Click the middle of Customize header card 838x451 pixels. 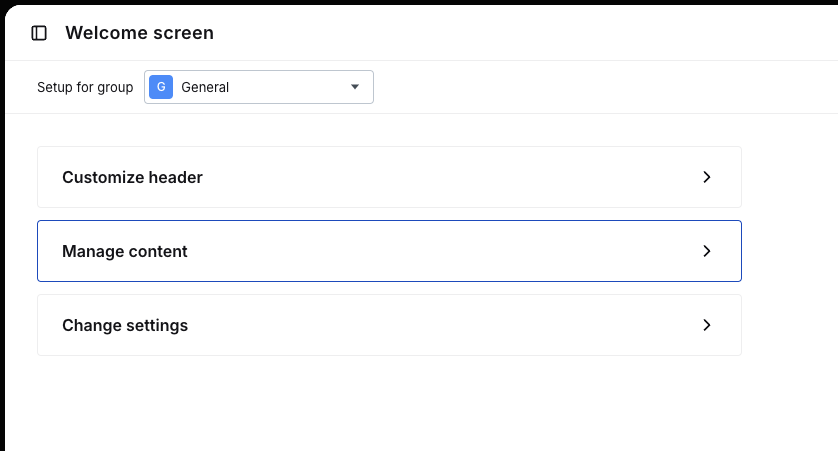point(389,177)
